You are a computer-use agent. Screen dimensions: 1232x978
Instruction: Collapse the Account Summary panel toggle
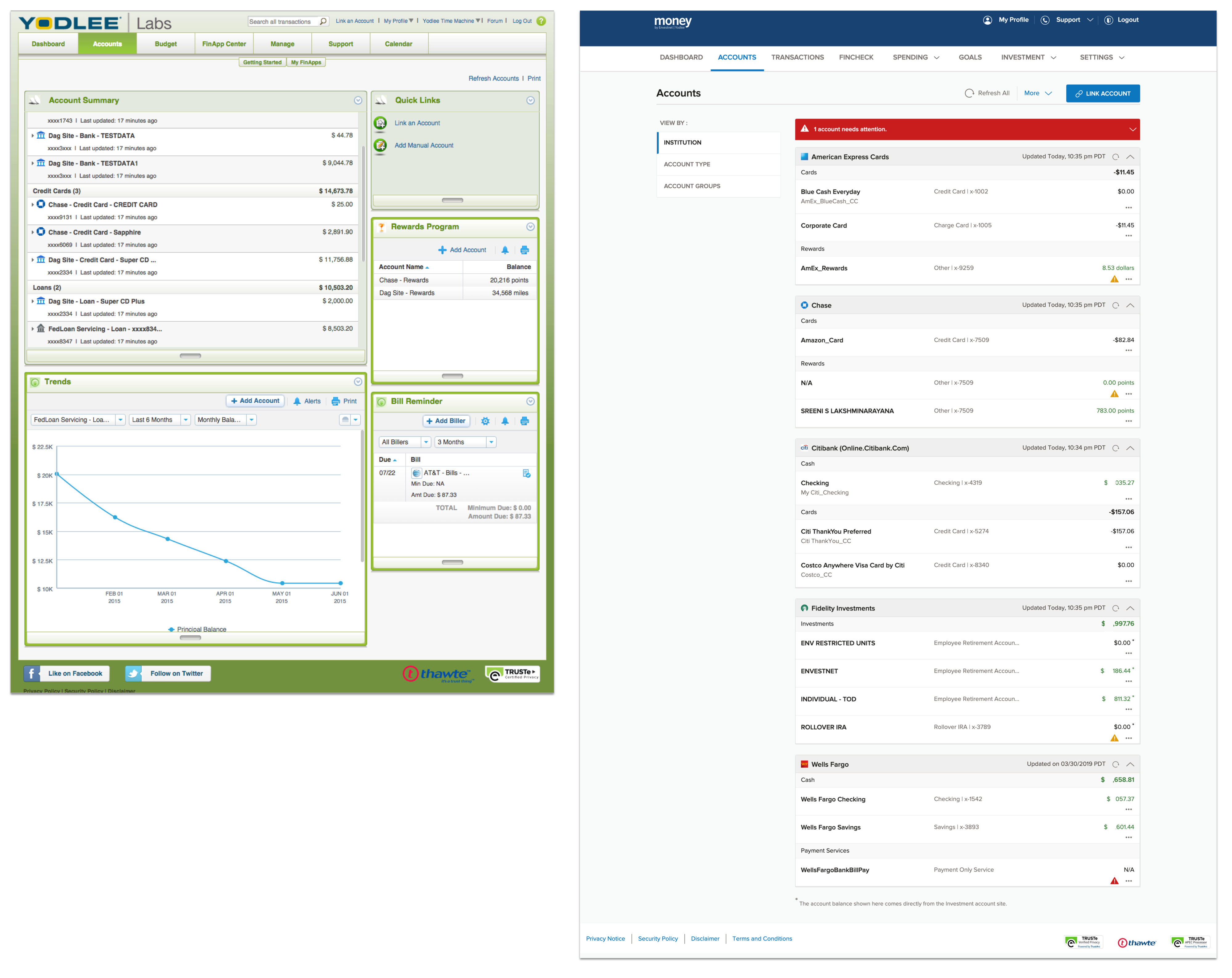point(358,100)
